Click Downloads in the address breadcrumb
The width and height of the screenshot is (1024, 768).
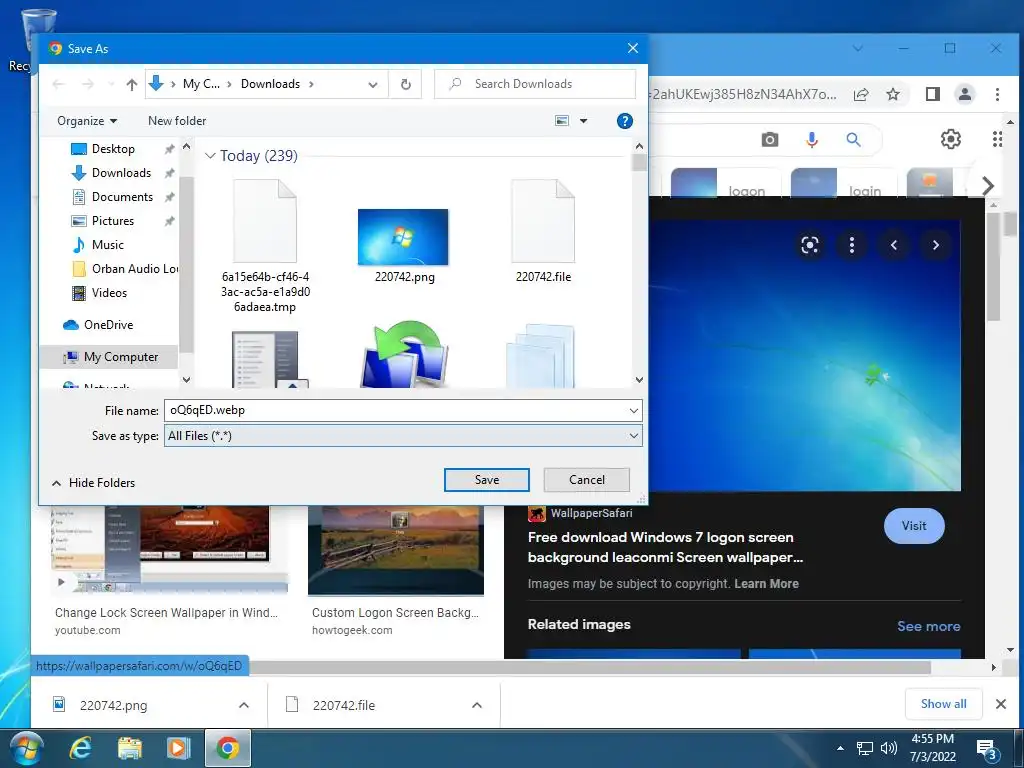[270, 84]
